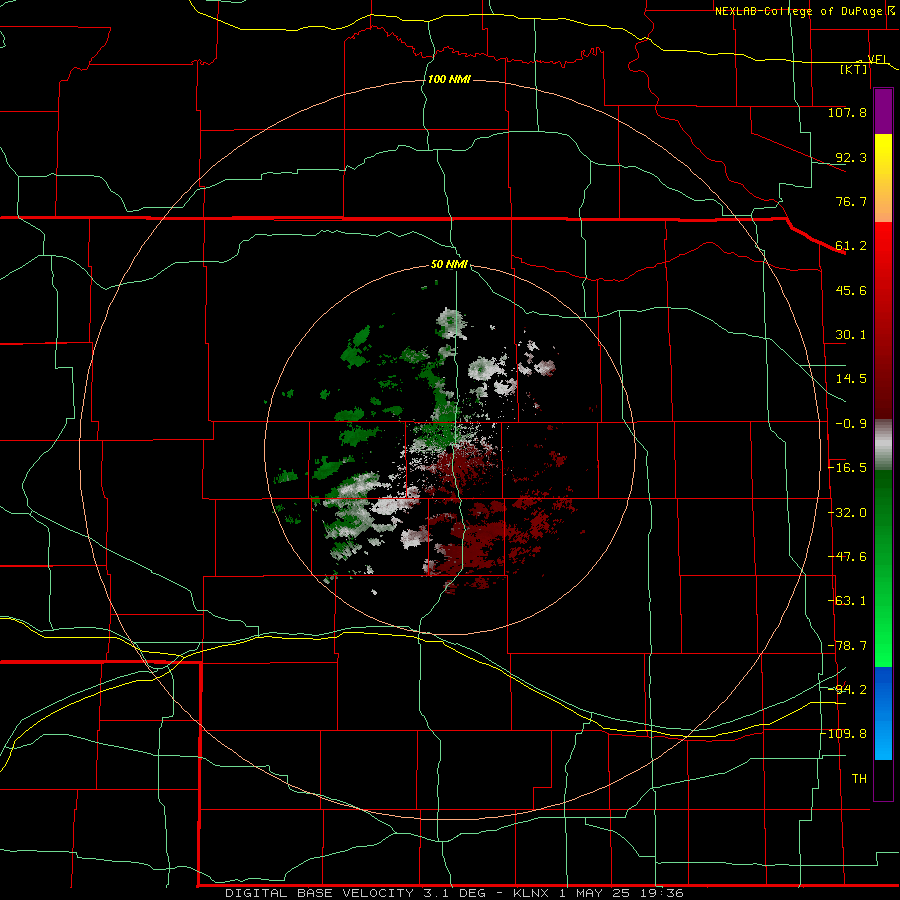900x900 pixels.
Task: Click the 61.2 scale value
Action: click(x=851, y=246)
